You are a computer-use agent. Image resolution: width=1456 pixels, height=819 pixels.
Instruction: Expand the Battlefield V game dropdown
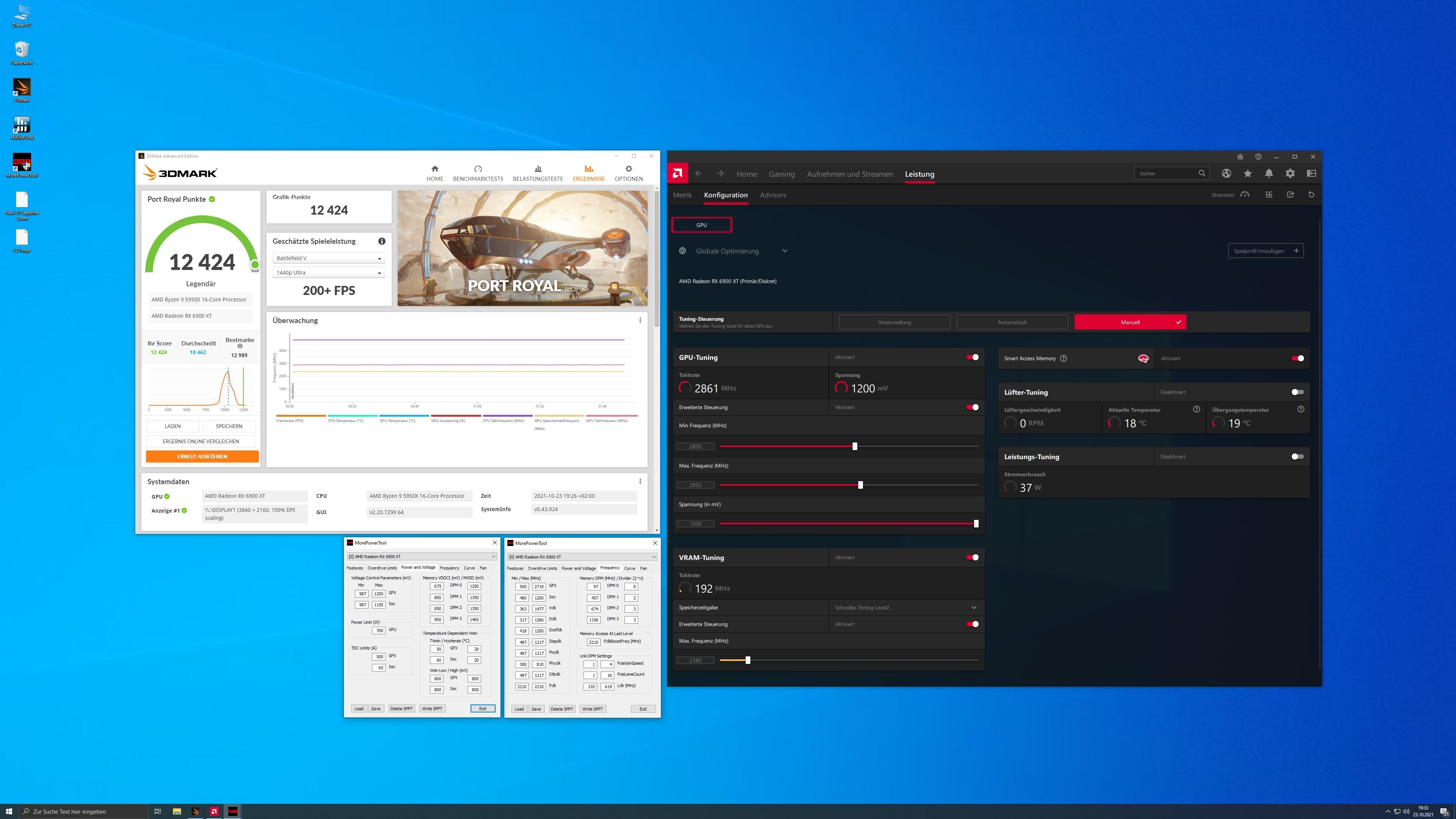click(x=328, y=258)
